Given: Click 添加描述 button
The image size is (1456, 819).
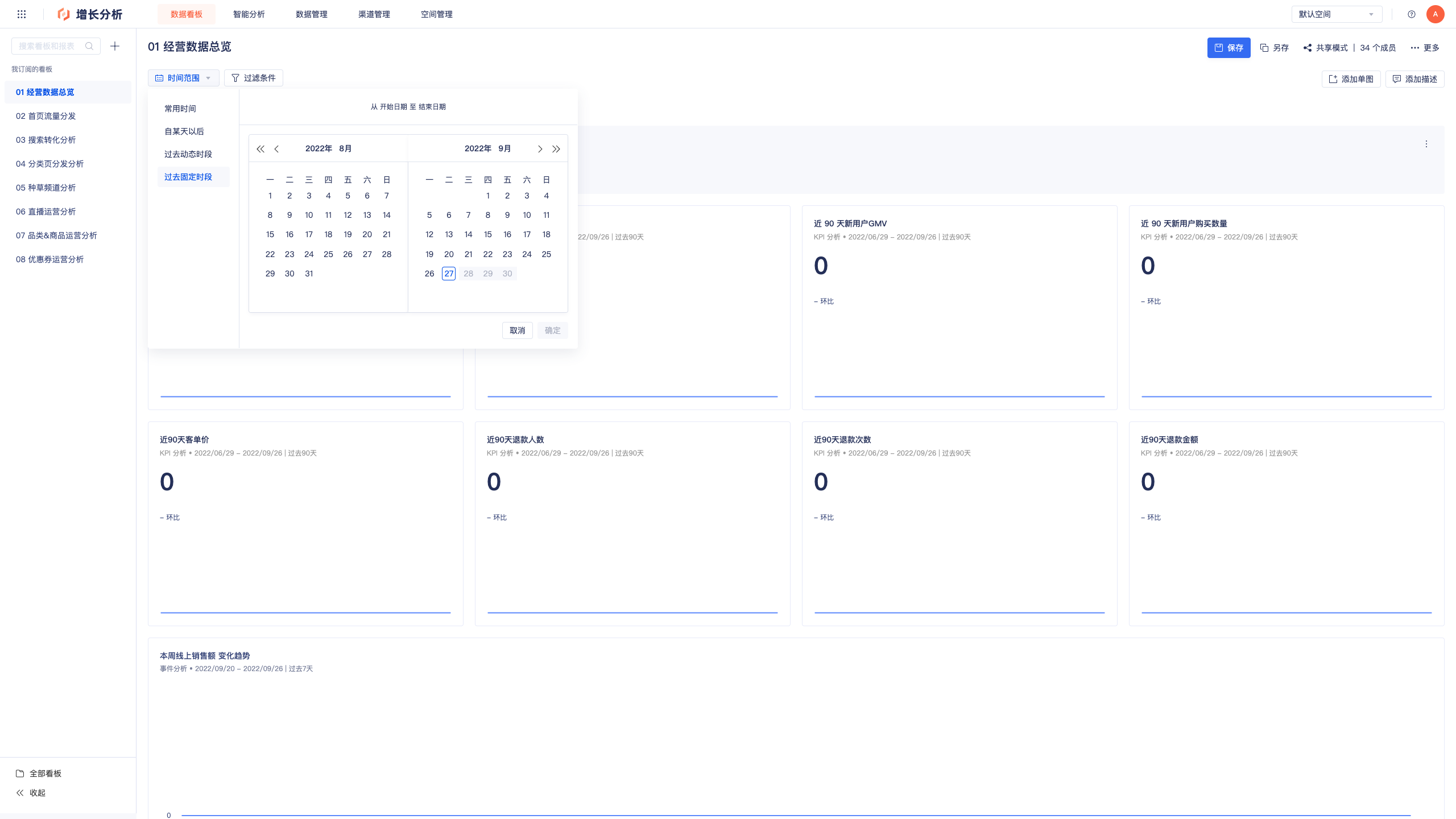Looking at the screenshot, I should [x=1415, y=79].
